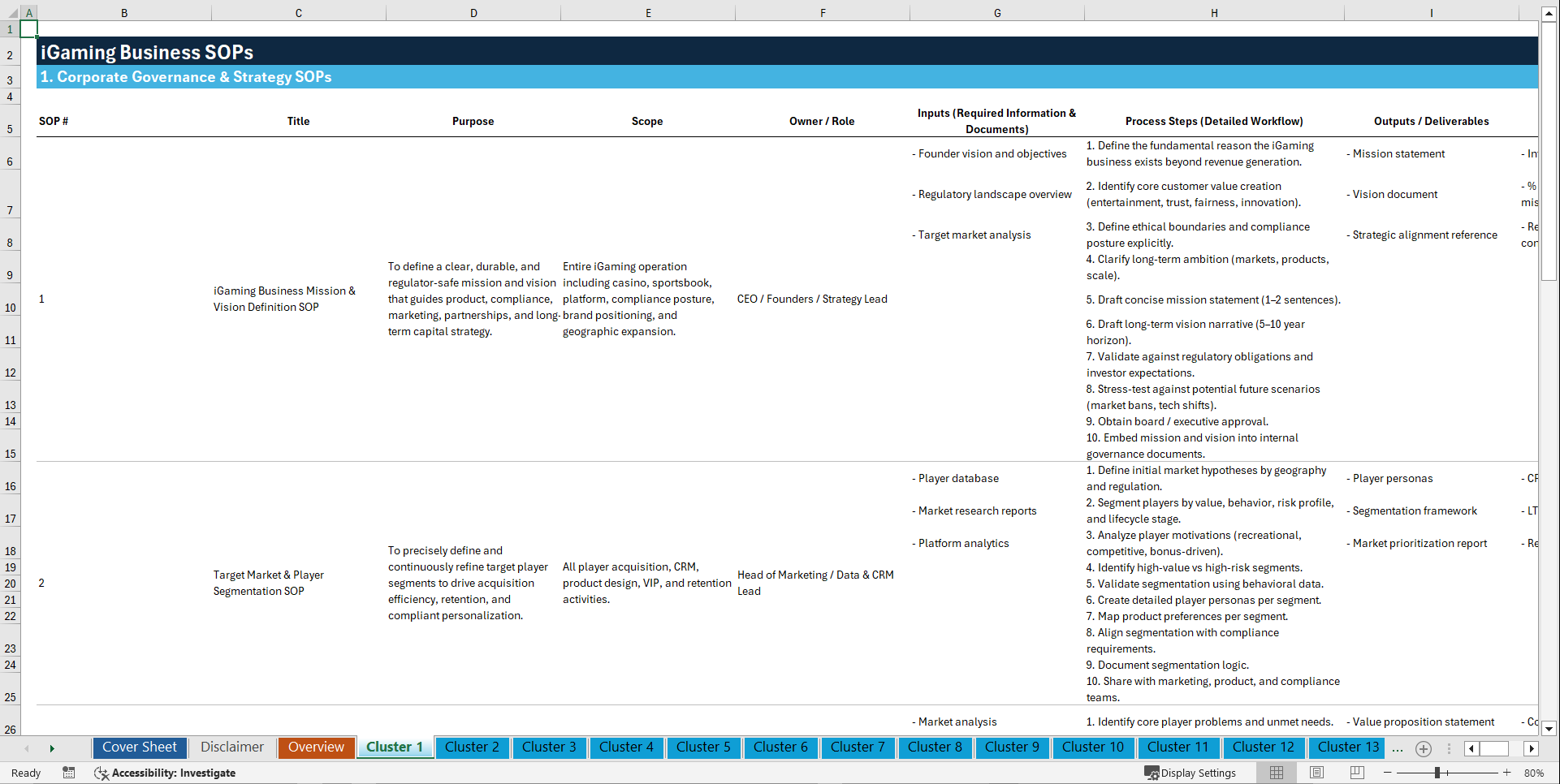1560x784 pixels.
Task: Open the Disclaimer sheet tab
Action: [231, 747]
